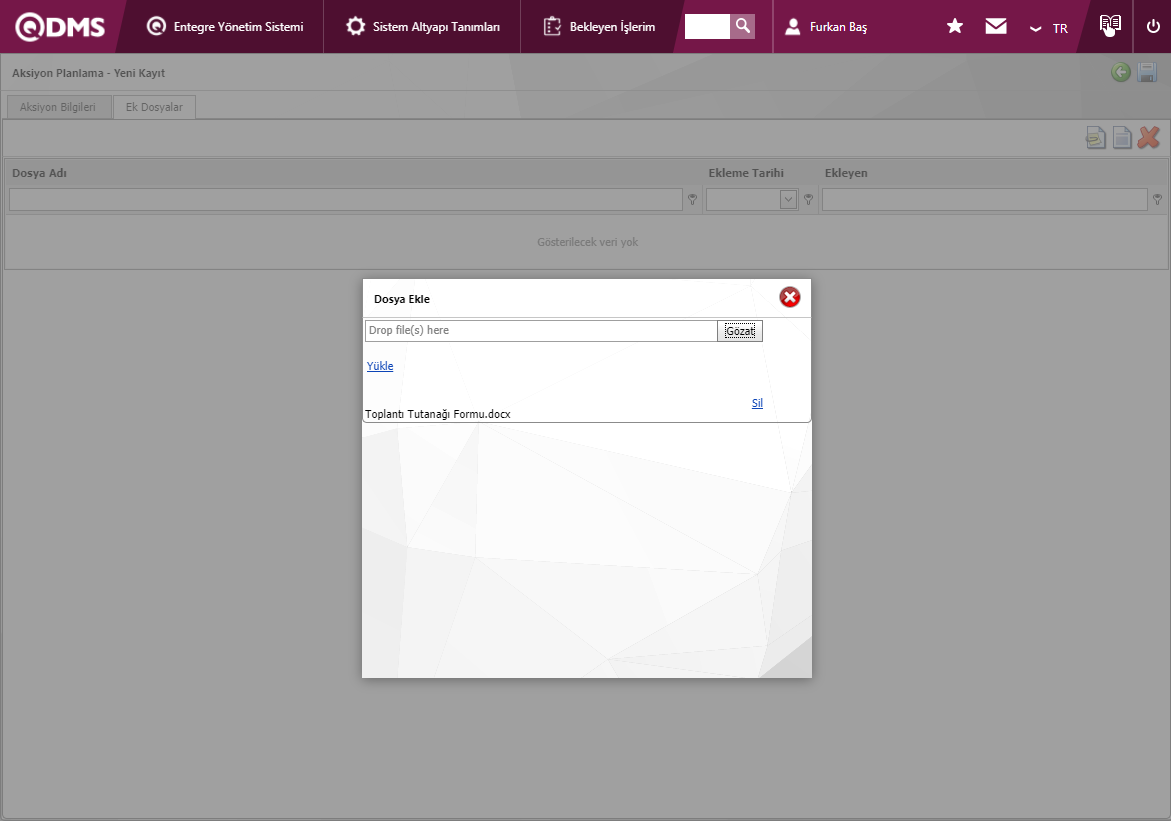Close the Dosya Ekle dialog

(x=790, y=297)
